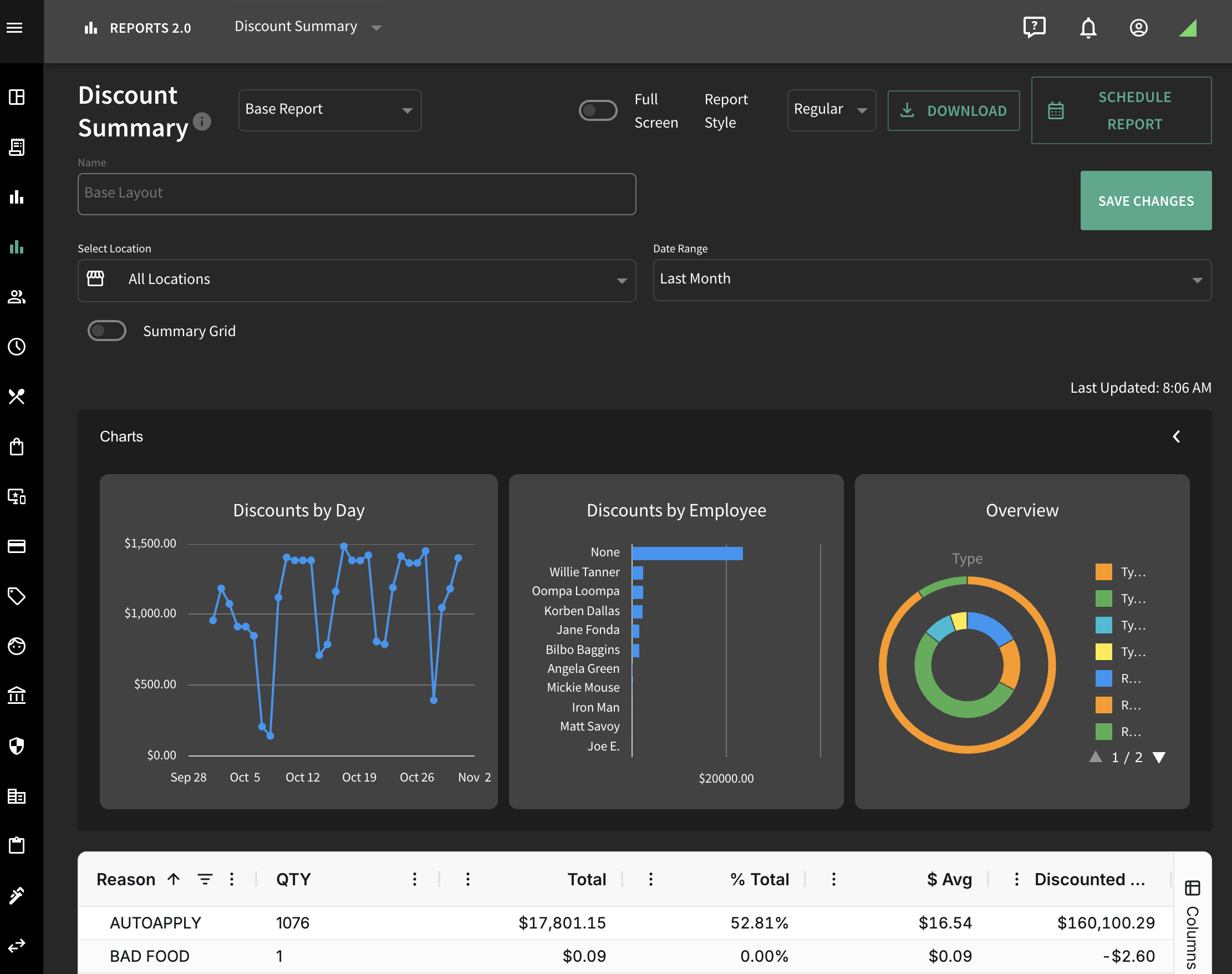Open the user account profile icon

1138,27
